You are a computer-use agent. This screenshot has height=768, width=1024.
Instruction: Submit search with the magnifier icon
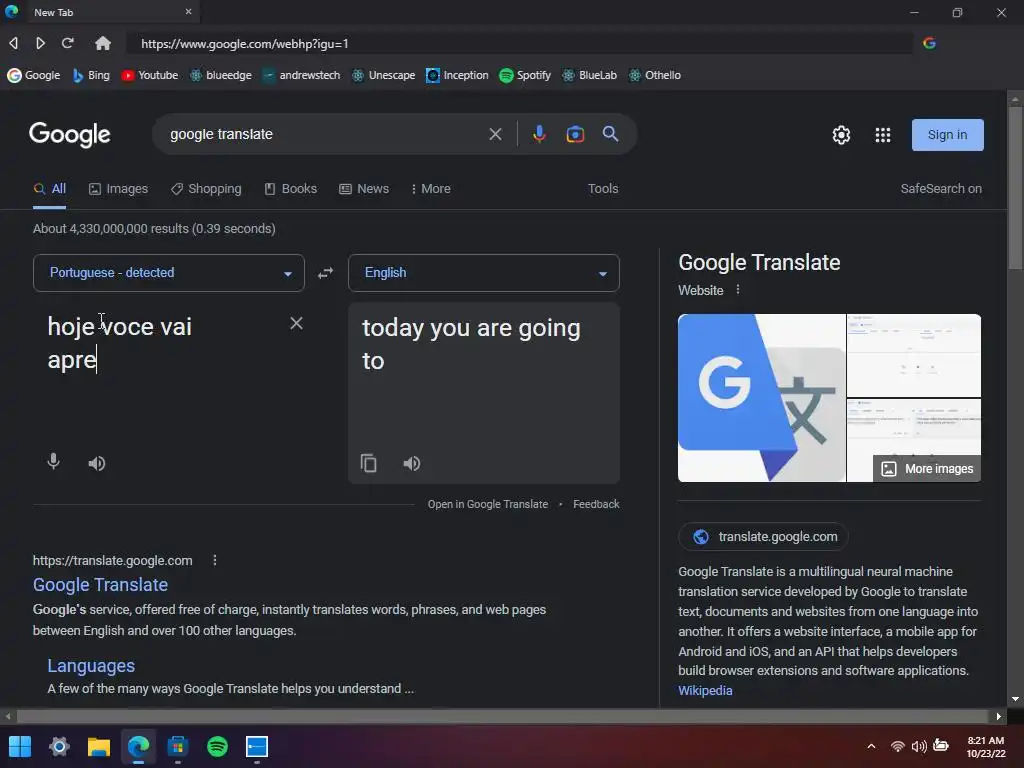(x=610, y=134)
